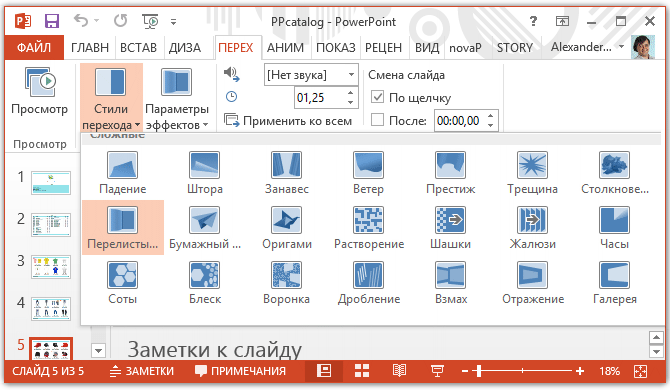Open the Стили перехода gallery dropdown
This screenshot has width=670, height=390.
tap(111, 97)
